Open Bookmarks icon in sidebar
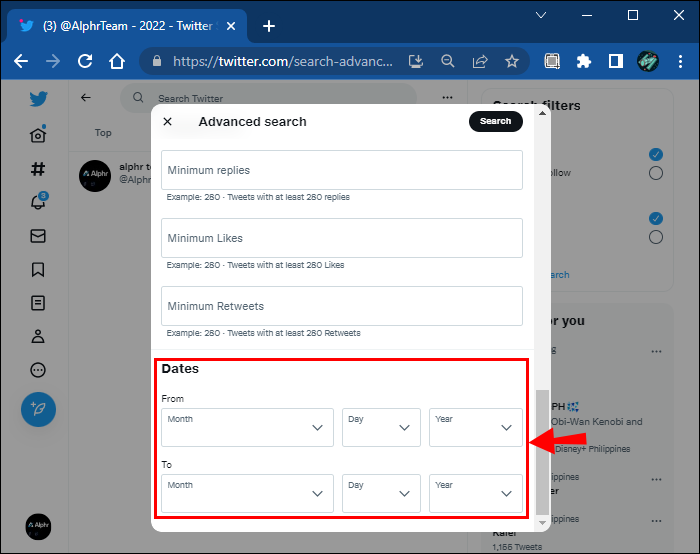Image resolution: width=700 pixels, height=554 pixels. (x=38, y=270)
